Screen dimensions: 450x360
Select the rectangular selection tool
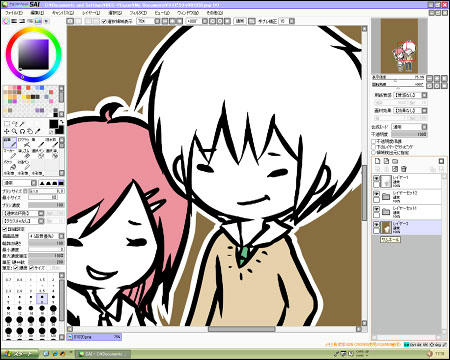(x=7, y=124)
